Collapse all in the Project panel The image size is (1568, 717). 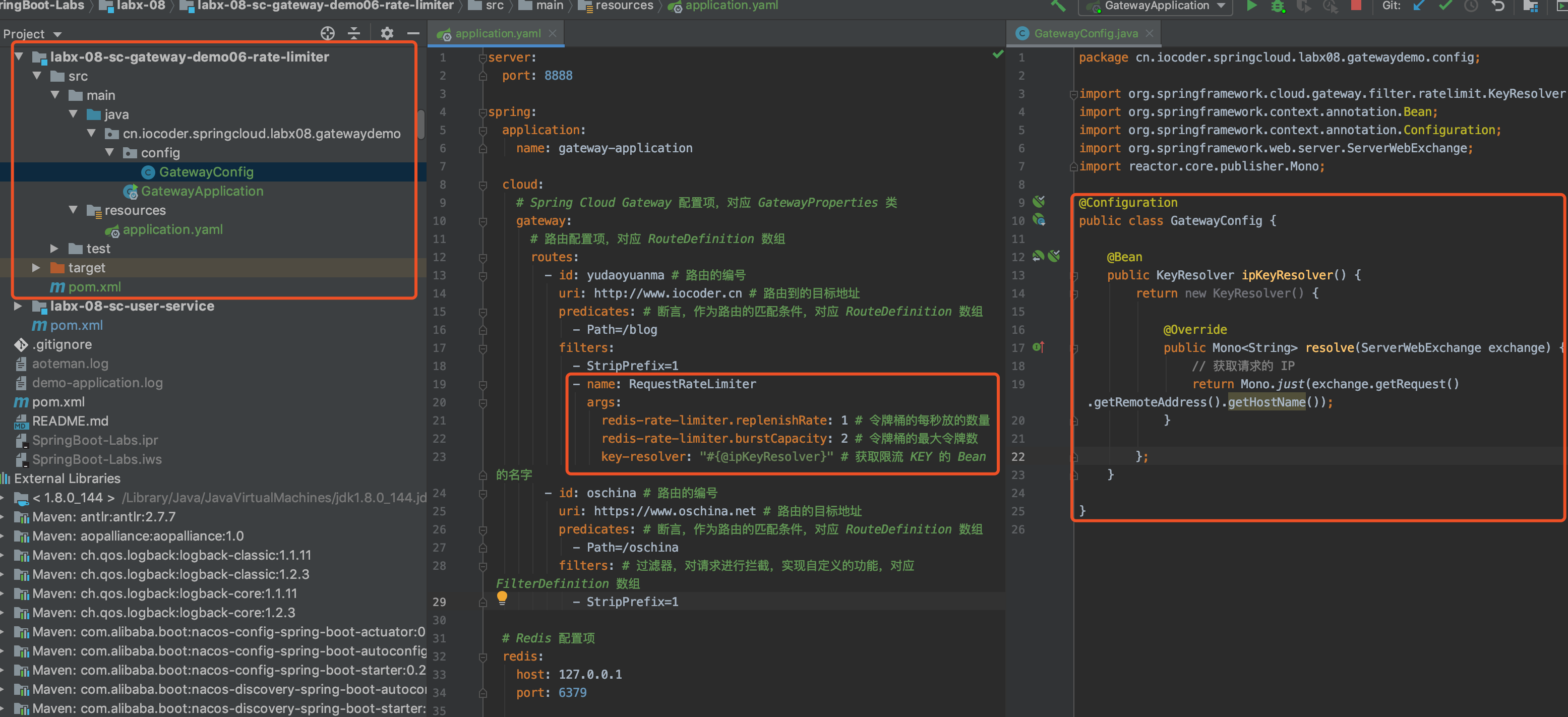coord(353,33)
